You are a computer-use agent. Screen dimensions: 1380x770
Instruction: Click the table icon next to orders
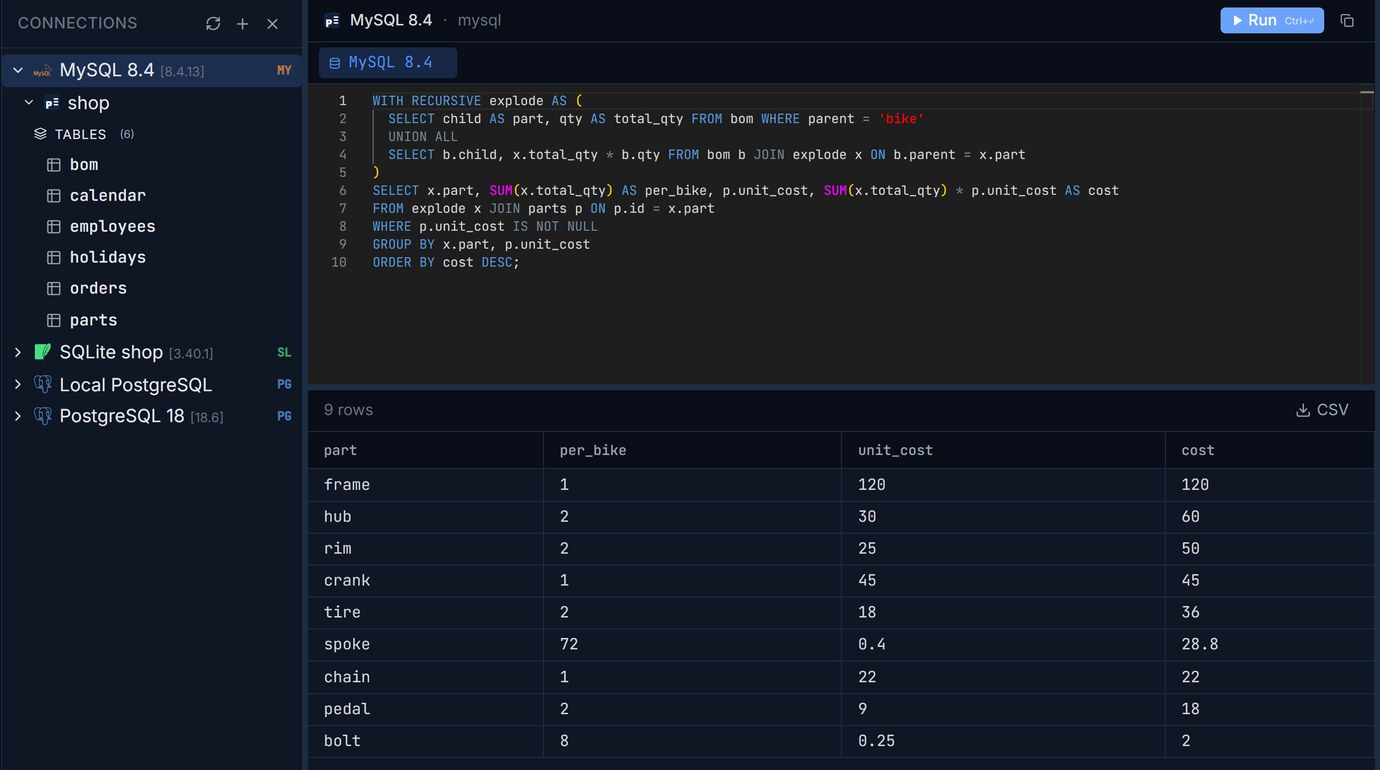point(54,289)
